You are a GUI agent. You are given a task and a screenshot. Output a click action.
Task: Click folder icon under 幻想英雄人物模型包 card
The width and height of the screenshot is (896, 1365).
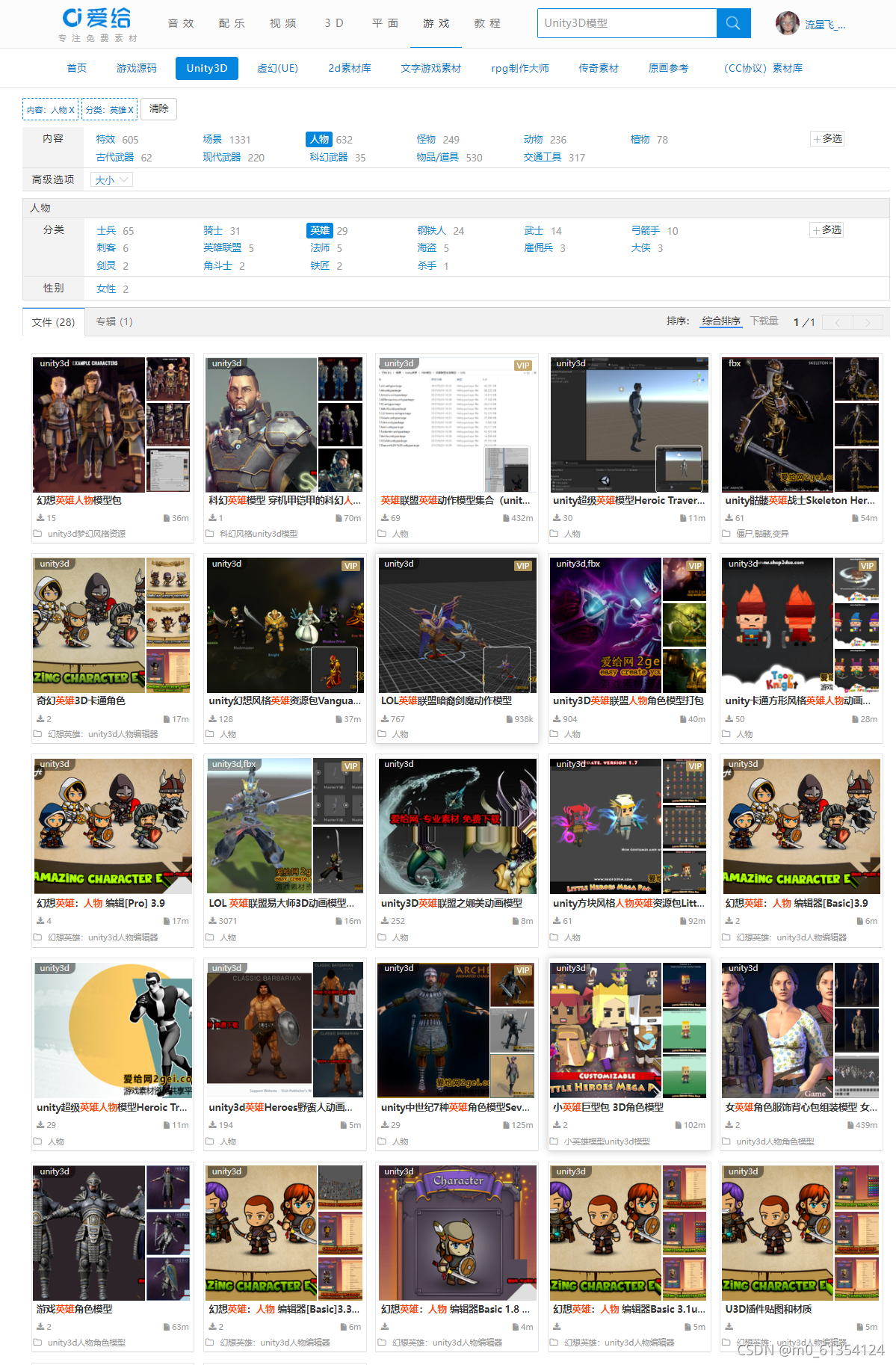pos(37,534)
